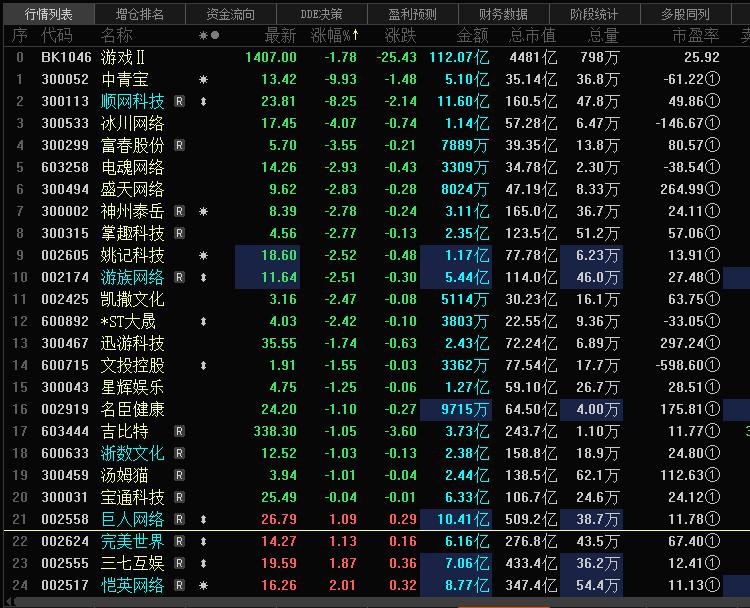Click the 名称 column header
This screenshot has width=750, height=608.
tap(116, 35)
